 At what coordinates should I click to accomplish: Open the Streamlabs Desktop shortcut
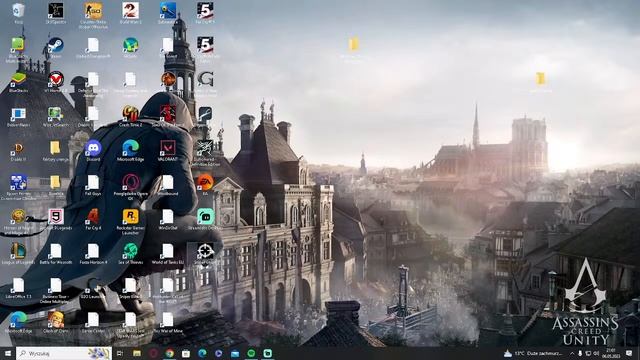click(x=205, y=219)
